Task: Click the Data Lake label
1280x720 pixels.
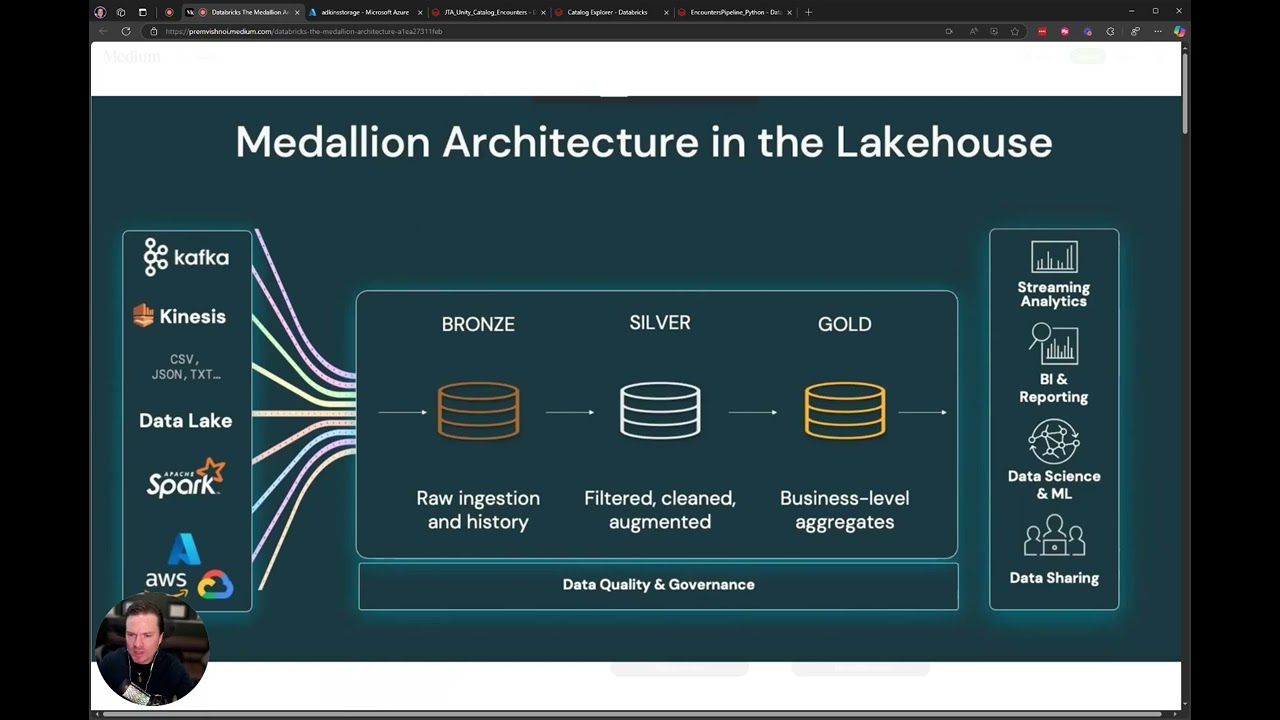Action: click(x=186, y=421)
